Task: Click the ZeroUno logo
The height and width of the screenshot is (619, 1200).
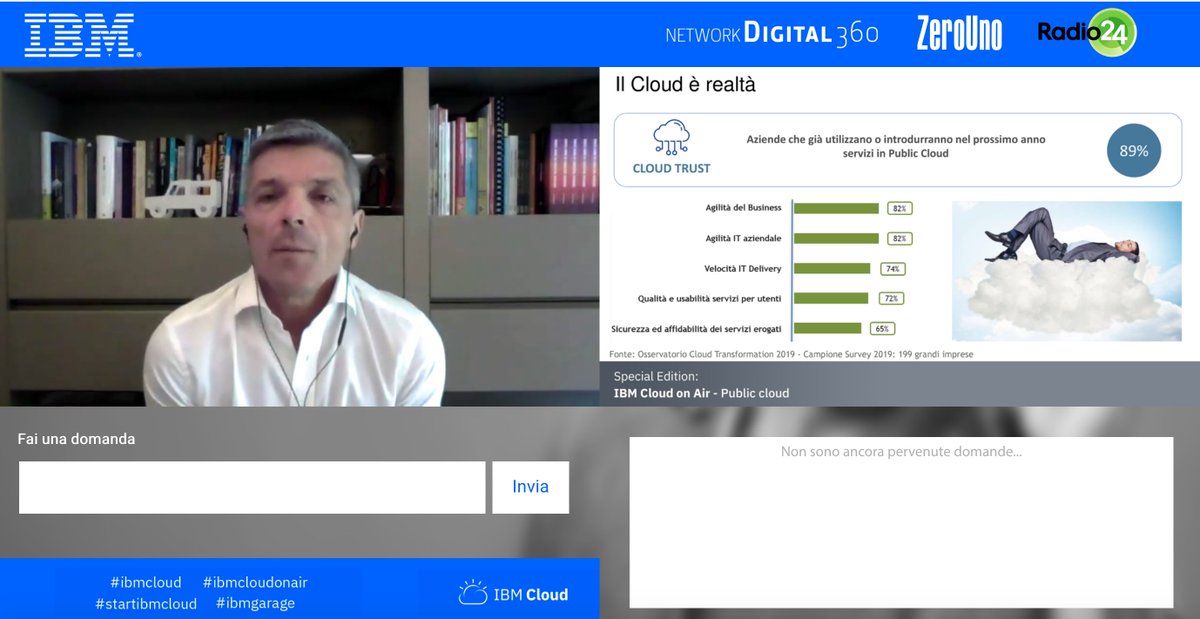Action: pos(959,34)
